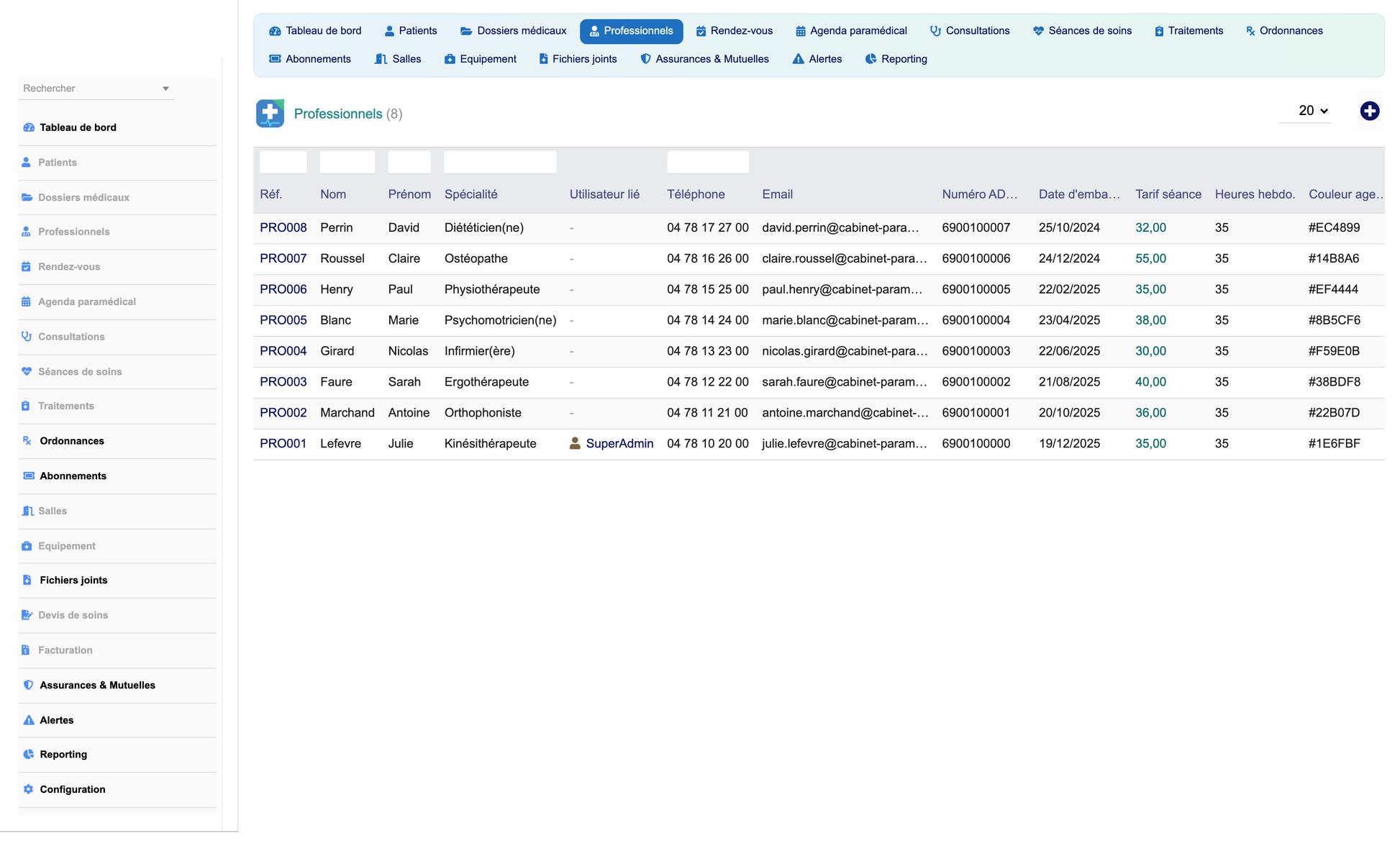1400x867 pixels.
Task: Click the SuperAdmin user icon in PRO001 row
Action: coord(575,443)
